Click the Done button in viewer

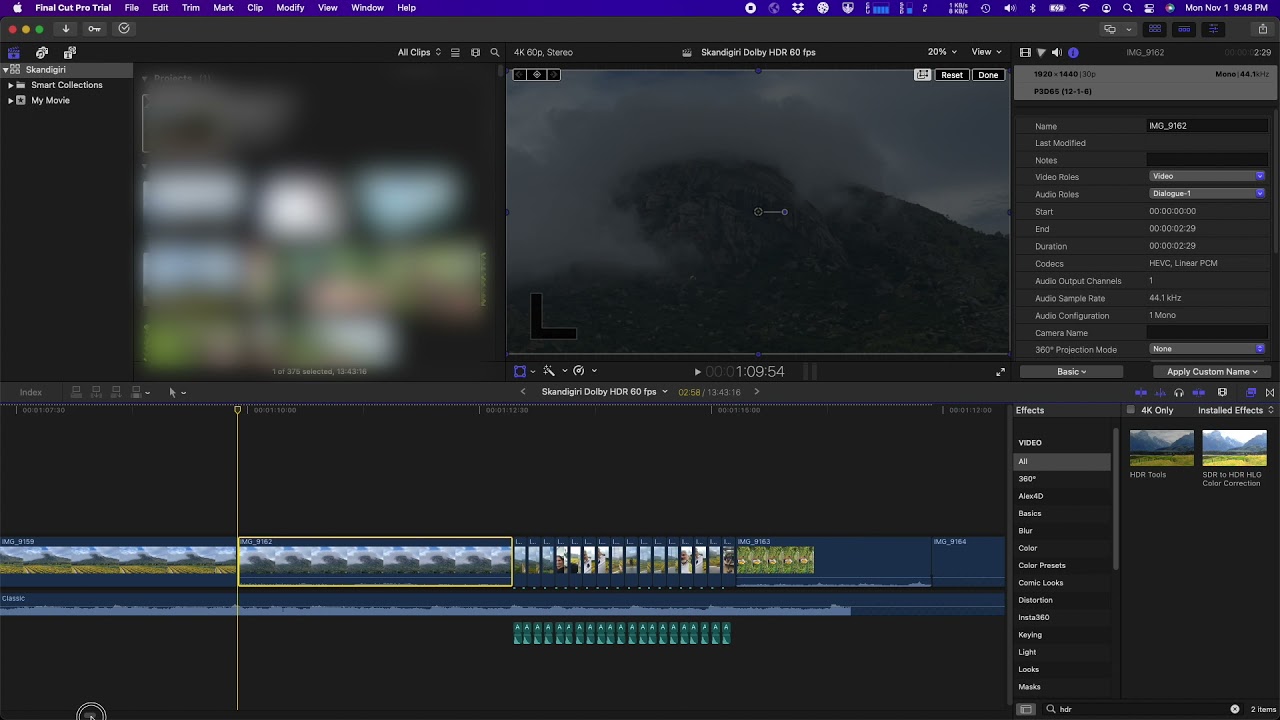[x=988, y=75]
